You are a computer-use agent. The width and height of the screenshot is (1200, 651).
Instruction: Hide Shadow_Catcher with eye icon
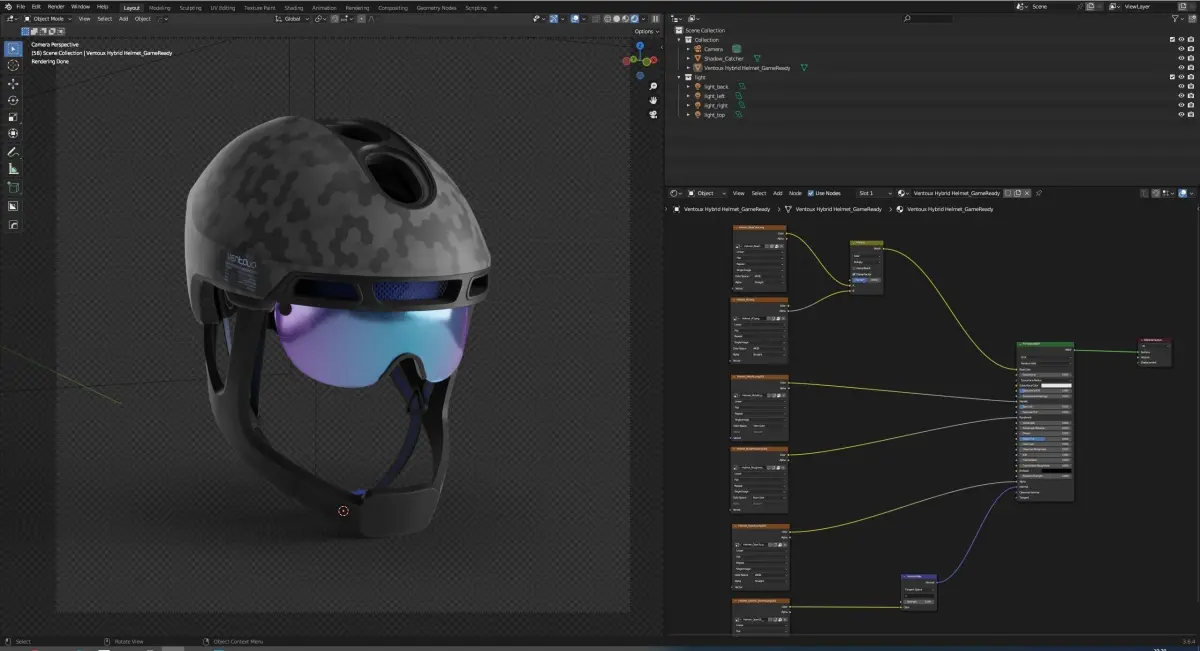pyautogui.click(x=1181, y=58)
